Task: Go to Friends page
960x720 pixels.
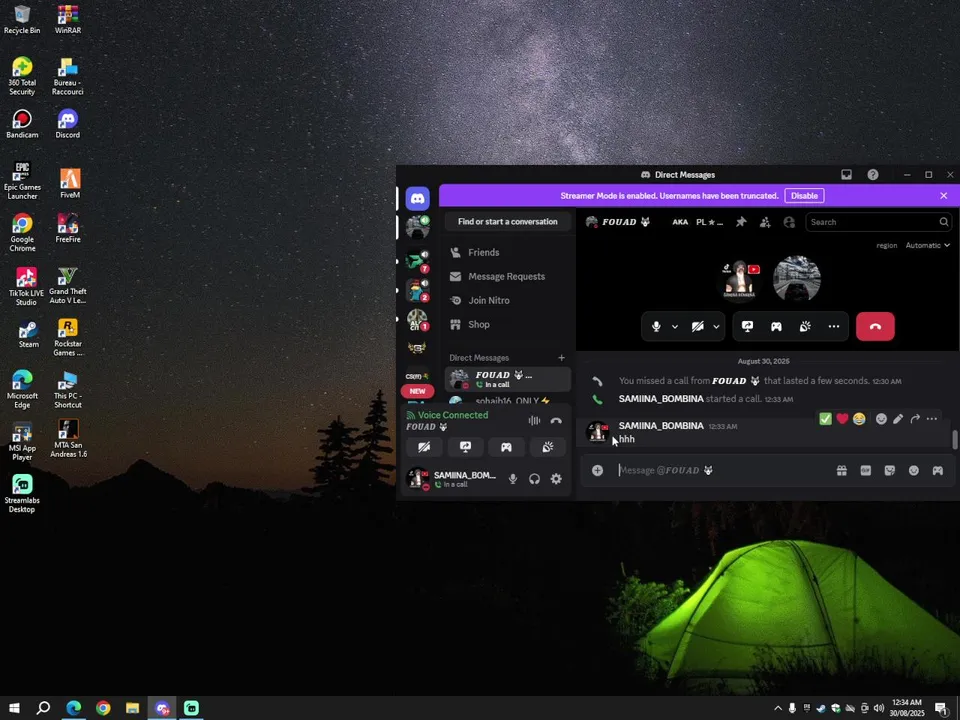Action: [x=508, y=252]
